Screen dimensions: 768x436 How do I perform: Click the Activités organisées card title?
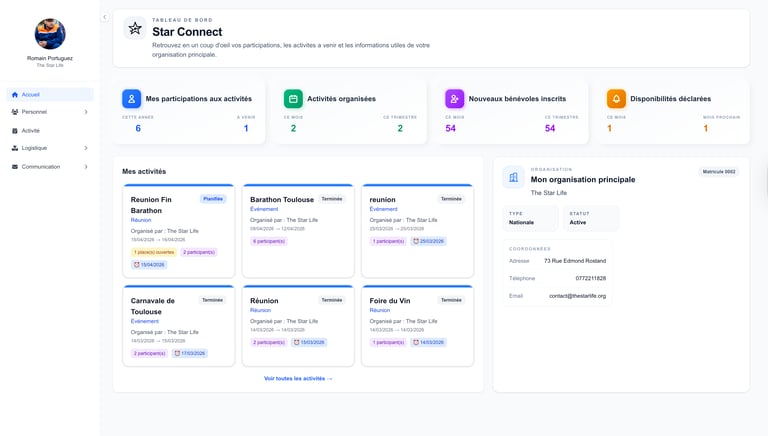[x=341, y=98]
